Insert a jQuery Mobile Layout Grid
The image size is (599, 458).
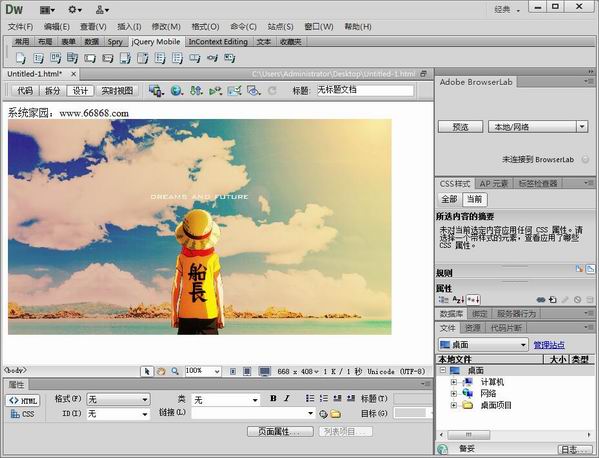[56, 58]
